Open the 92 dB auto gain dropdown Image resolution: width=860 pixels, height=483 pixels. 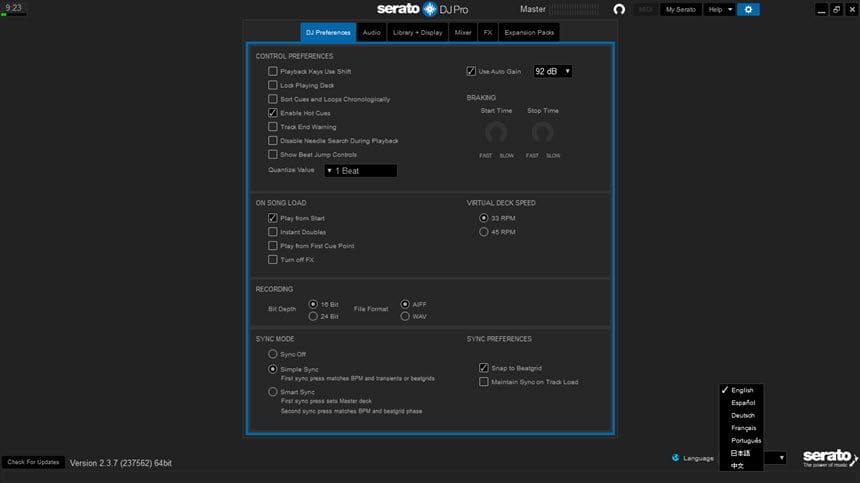pyautogui.click(x=552, y=71)
